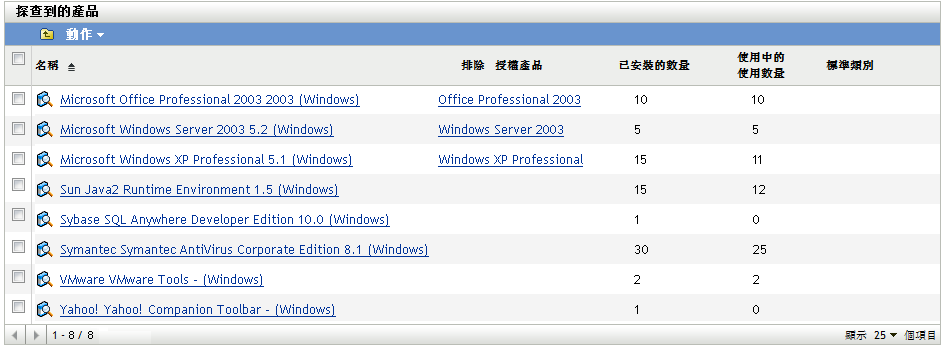Open Sun Java2 Runtime Environment 1.5 link
Viewport: 946px width, 360px height.
(199, 190)
